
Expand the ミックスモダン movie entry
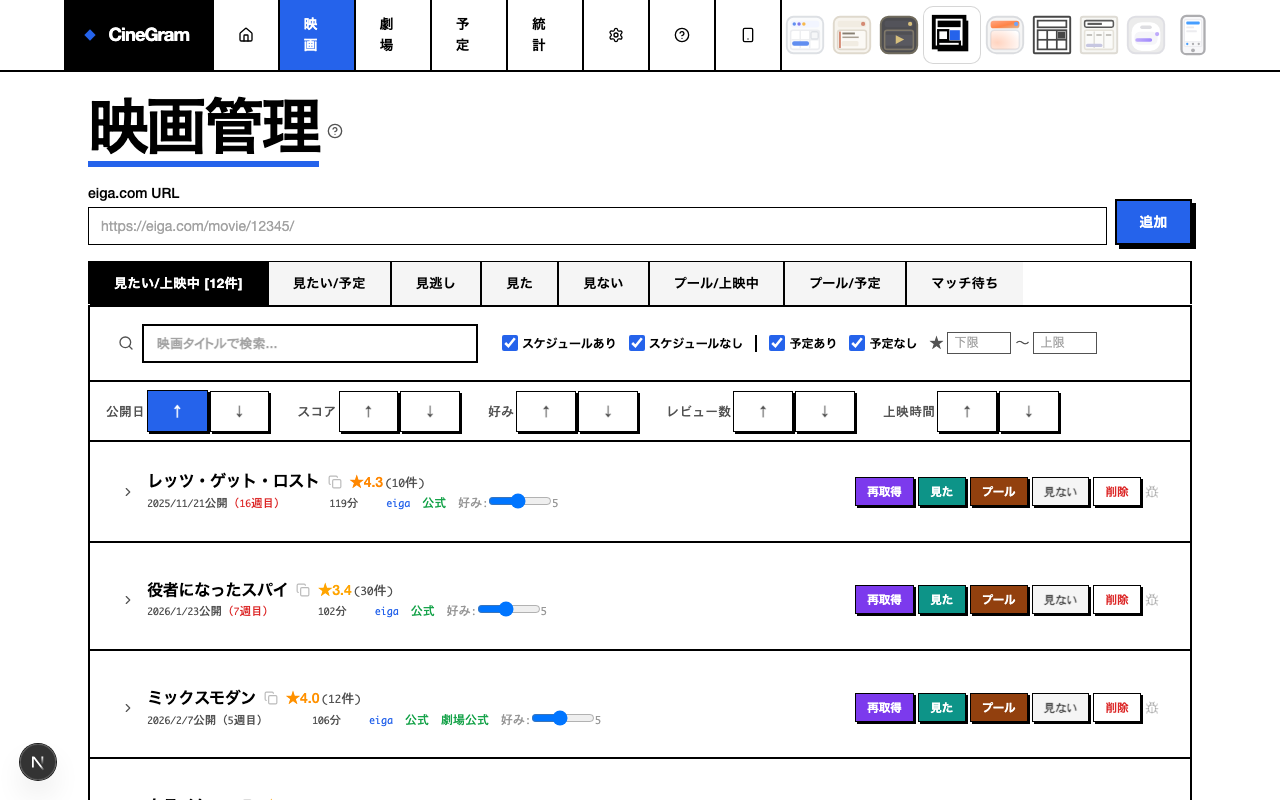pyautogui.click(x=128, y=708)
